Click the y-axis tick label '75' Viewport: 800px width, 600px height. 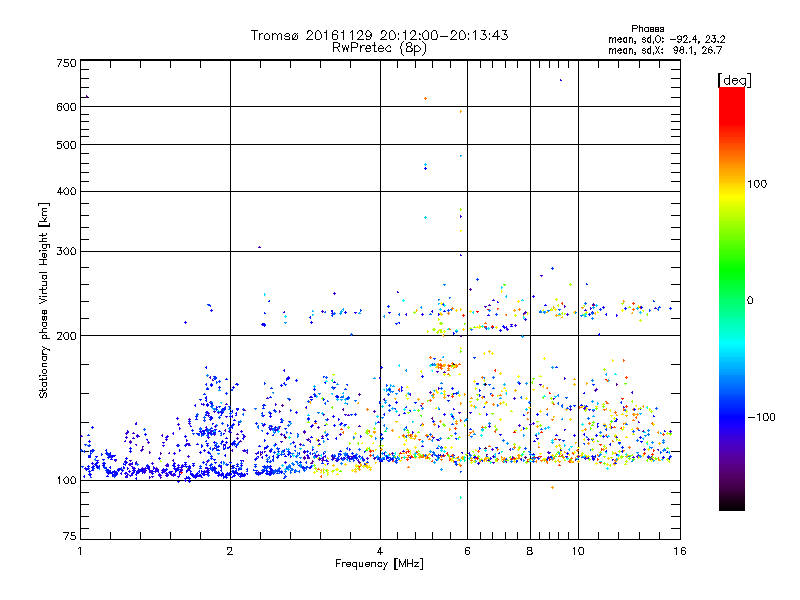[70, 536]
